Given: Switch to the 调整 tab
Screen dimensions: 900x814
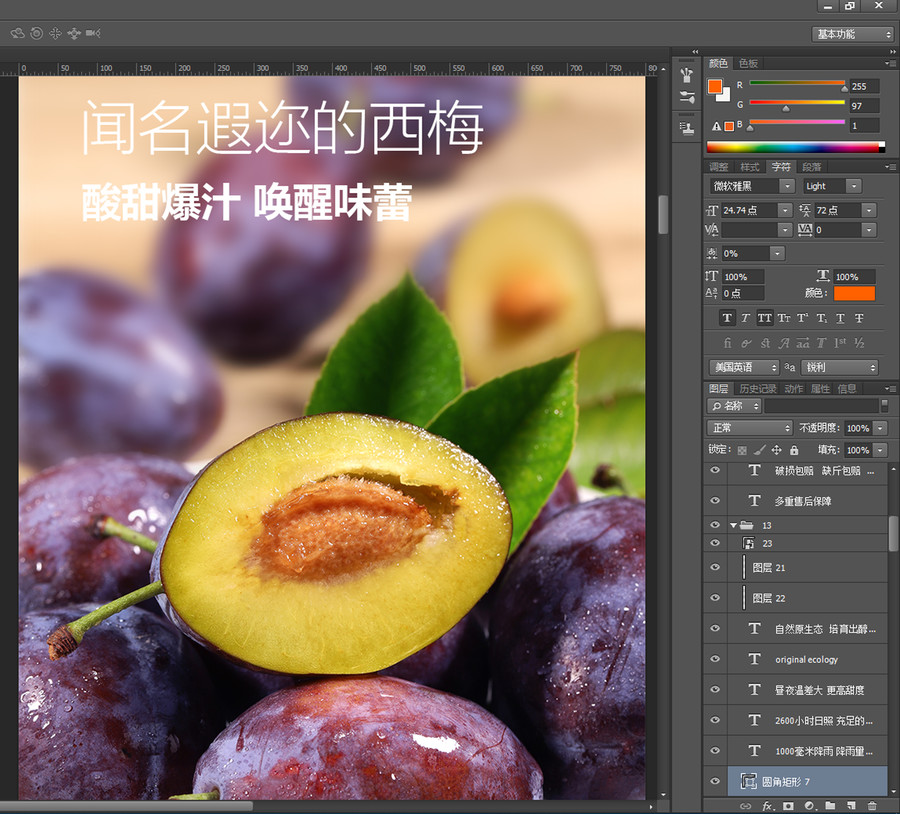Looking at the screenshot, I should click(719, 167).
